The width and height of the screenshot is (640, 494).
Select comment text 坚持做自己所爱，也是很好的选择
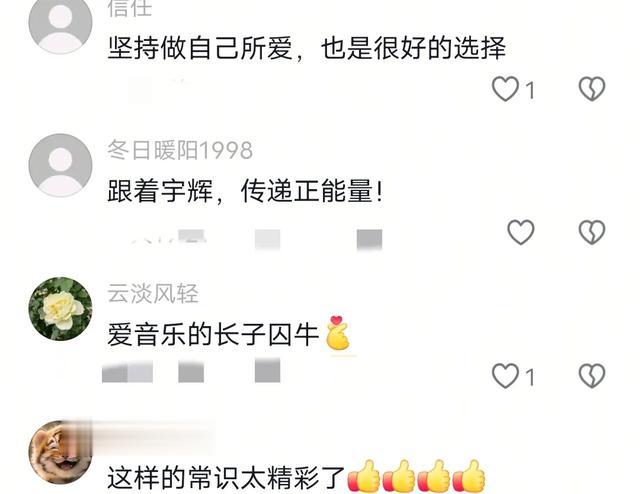307,48
